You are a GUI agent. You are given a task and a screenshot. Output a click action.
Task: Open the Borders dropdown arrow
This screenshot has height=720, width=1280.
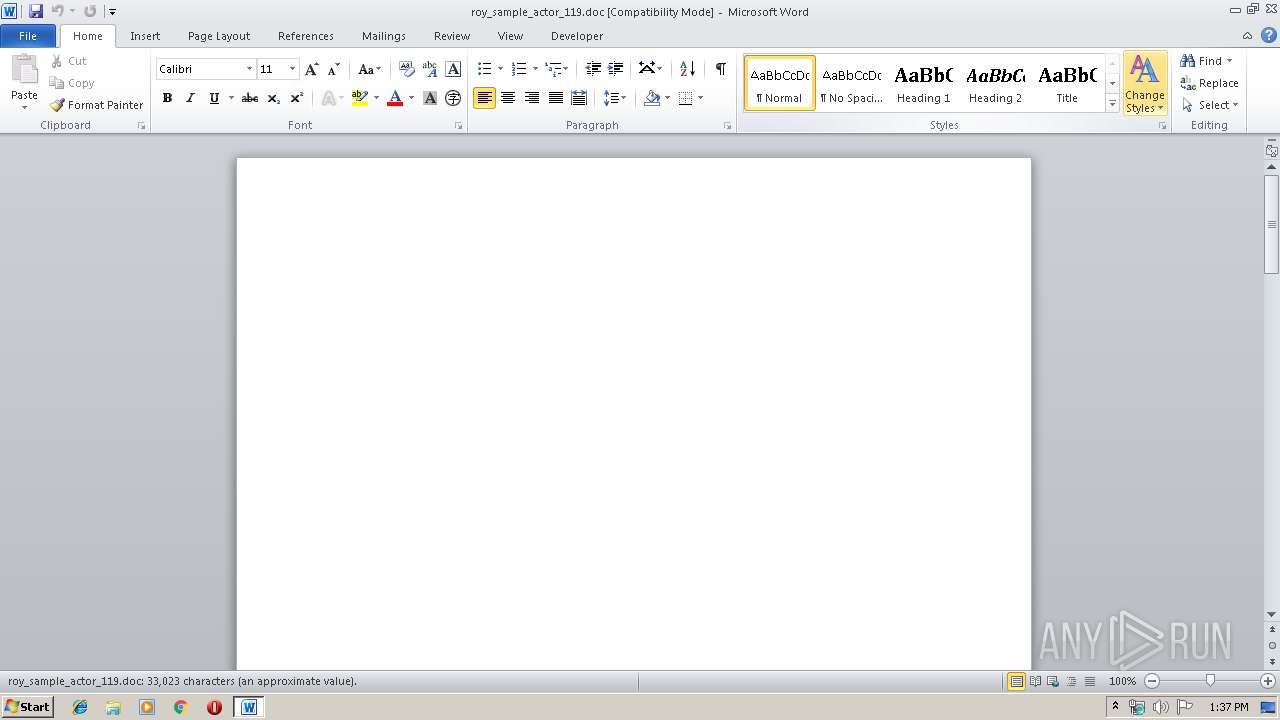click(700, 98)
